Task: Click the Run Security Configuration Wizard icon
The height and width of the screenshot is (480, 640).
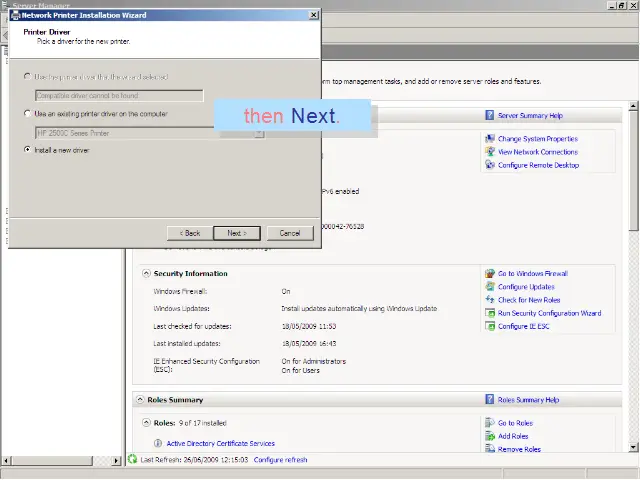Action: (489, 313)
